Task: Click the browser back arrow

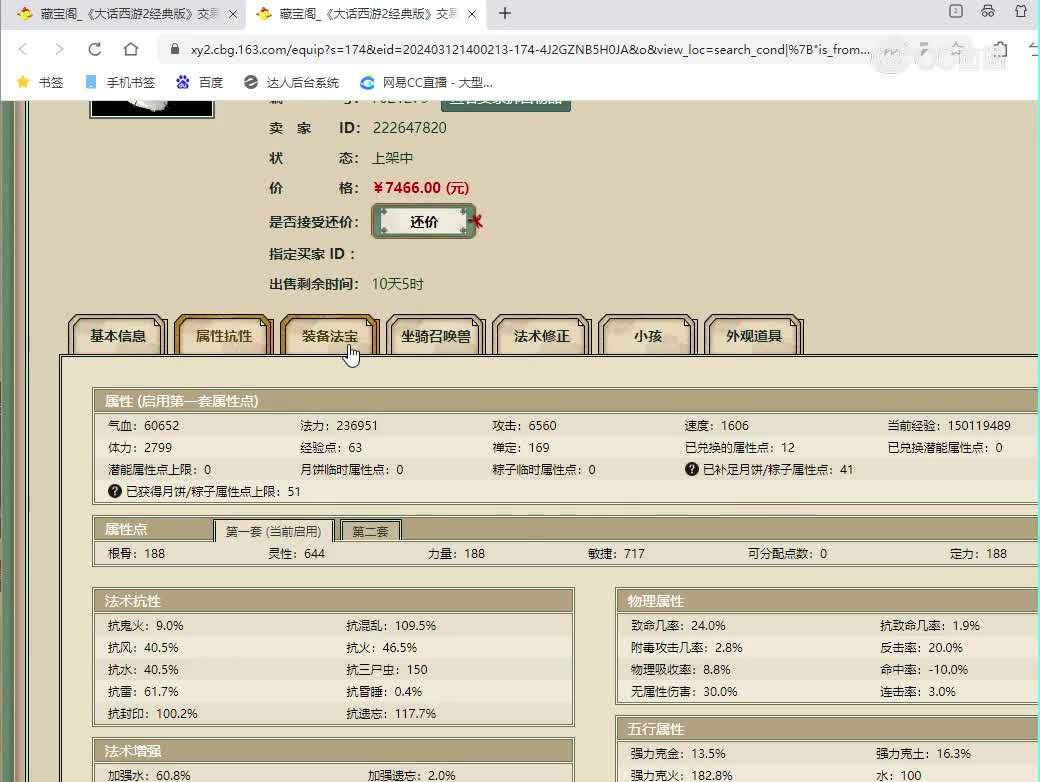Action: point(23,49)
